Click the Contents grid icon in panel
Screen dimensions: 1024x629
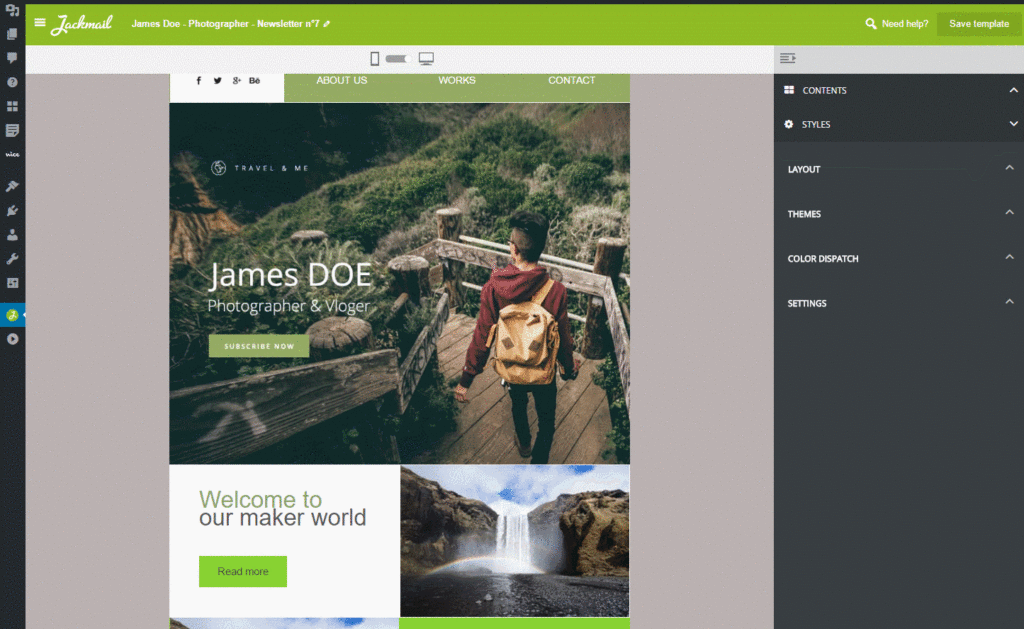(789, 90)
